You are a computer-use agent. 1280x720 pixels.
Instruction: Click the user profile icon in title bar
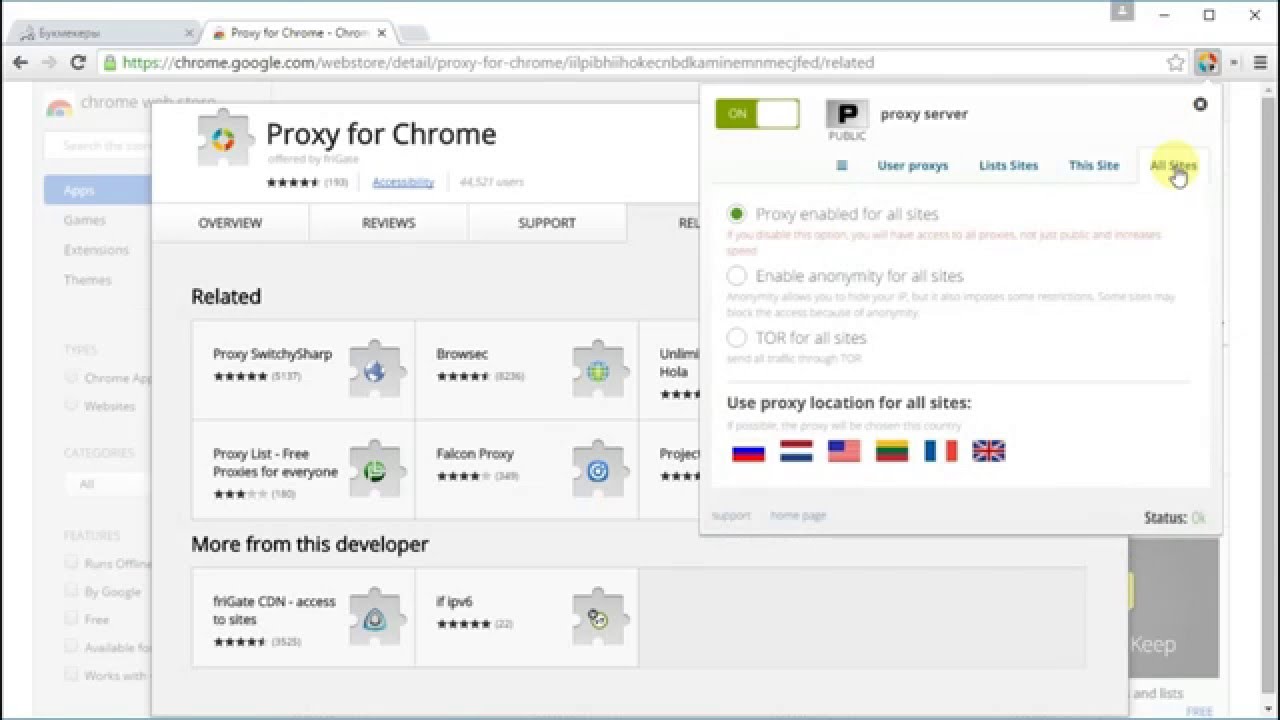coord(1122,11)
